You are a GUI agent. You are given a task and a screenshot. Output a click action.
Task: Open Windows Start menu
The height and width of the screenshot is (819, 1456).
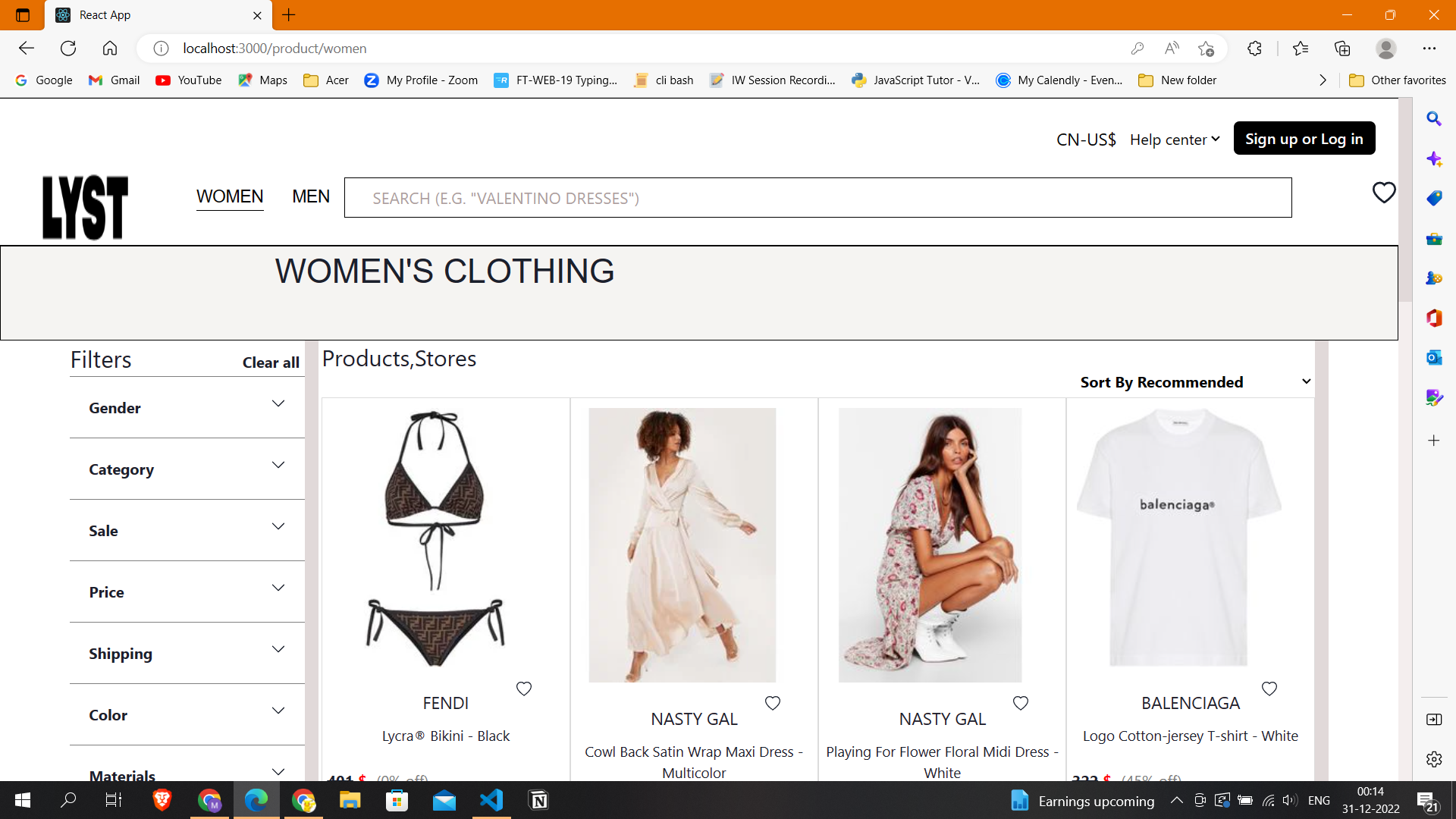tap(23, 800)
